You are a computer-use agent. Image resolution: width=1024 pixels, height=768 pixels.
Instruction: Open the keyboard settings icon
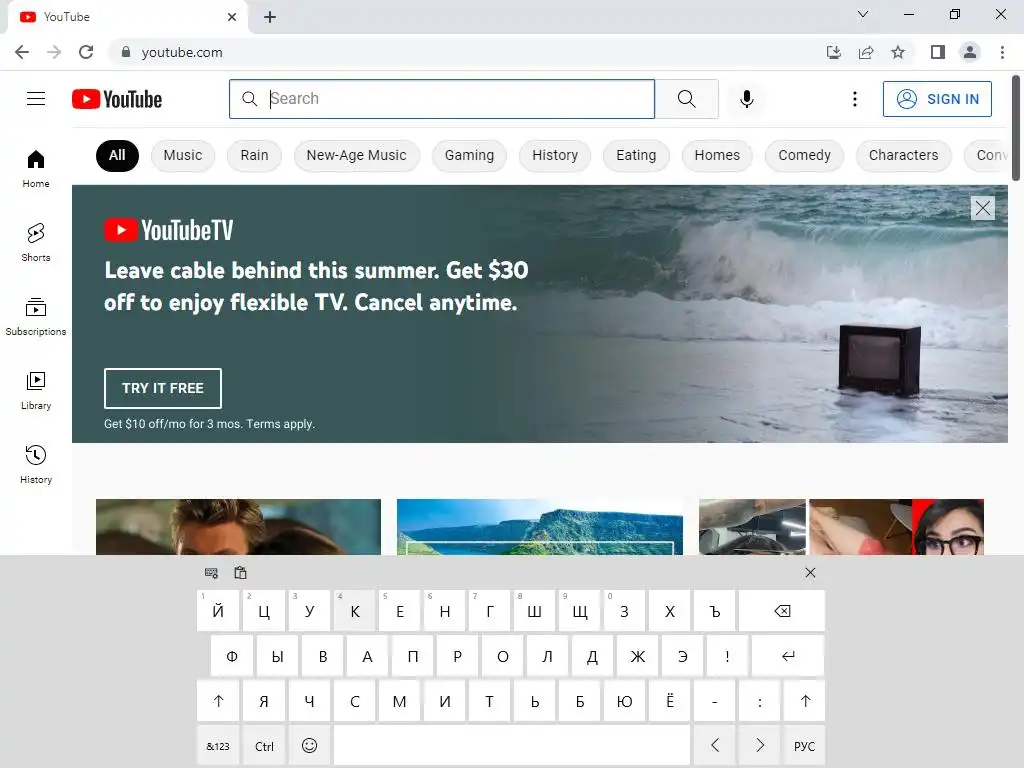tap(211, 573)
